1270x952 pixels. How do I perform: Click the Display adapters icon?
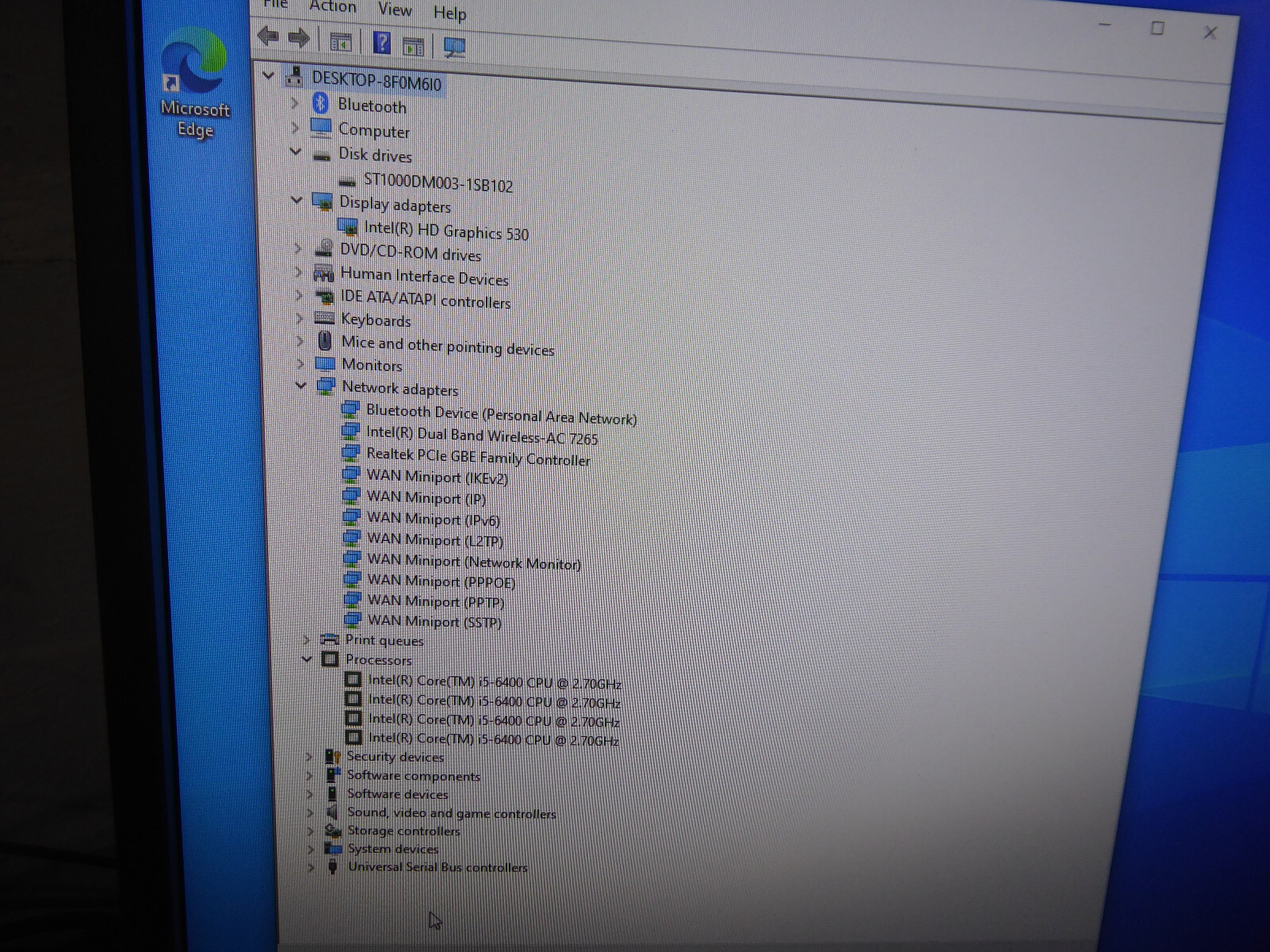pos(322,201)
